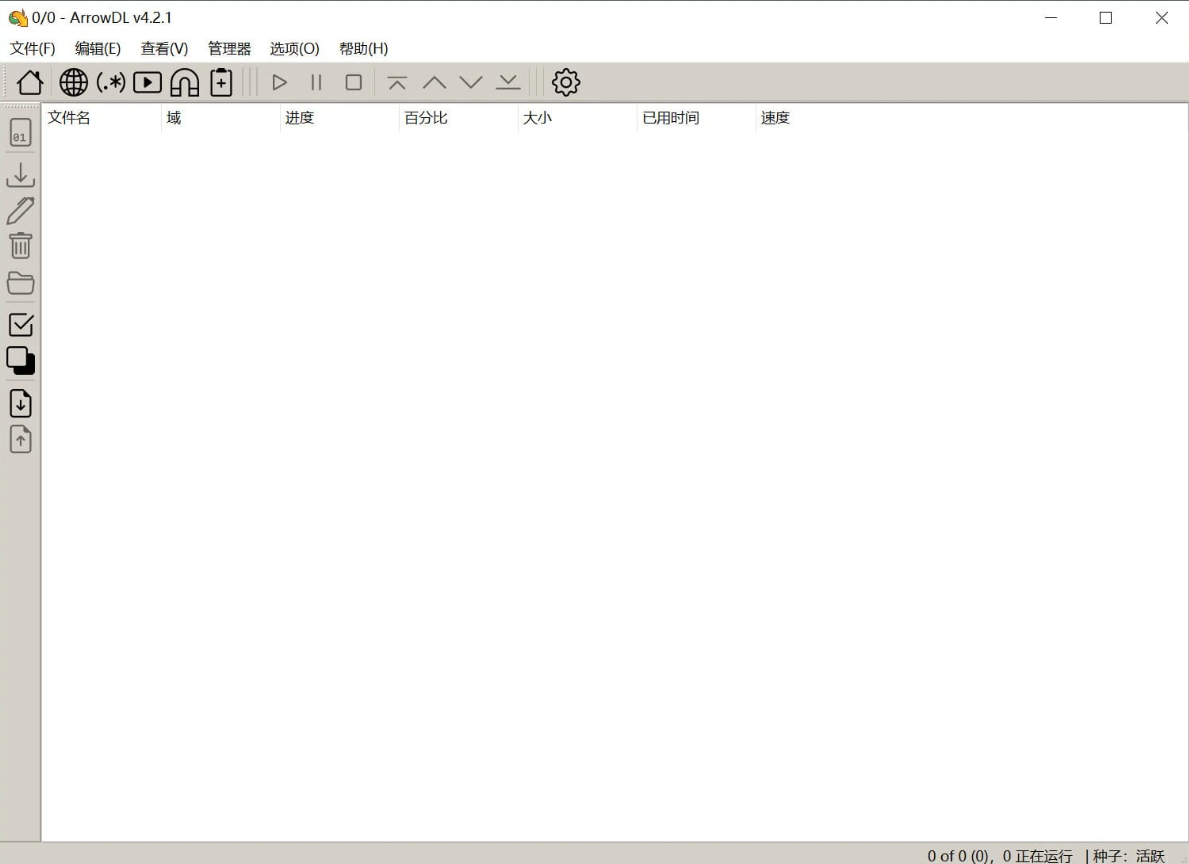Click the invert selection icon

[x=21, y=360]
